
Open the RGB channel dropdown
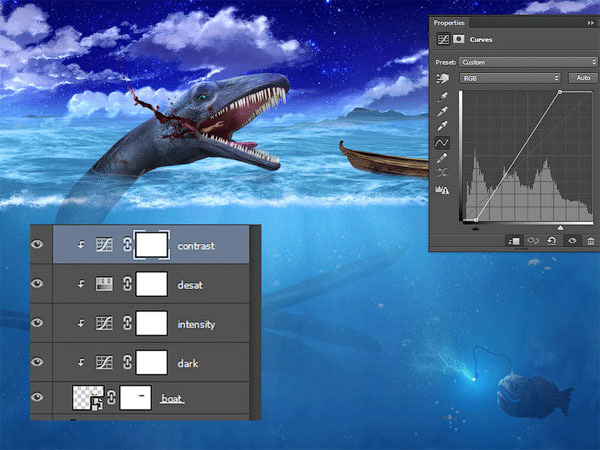pos(510,78)
